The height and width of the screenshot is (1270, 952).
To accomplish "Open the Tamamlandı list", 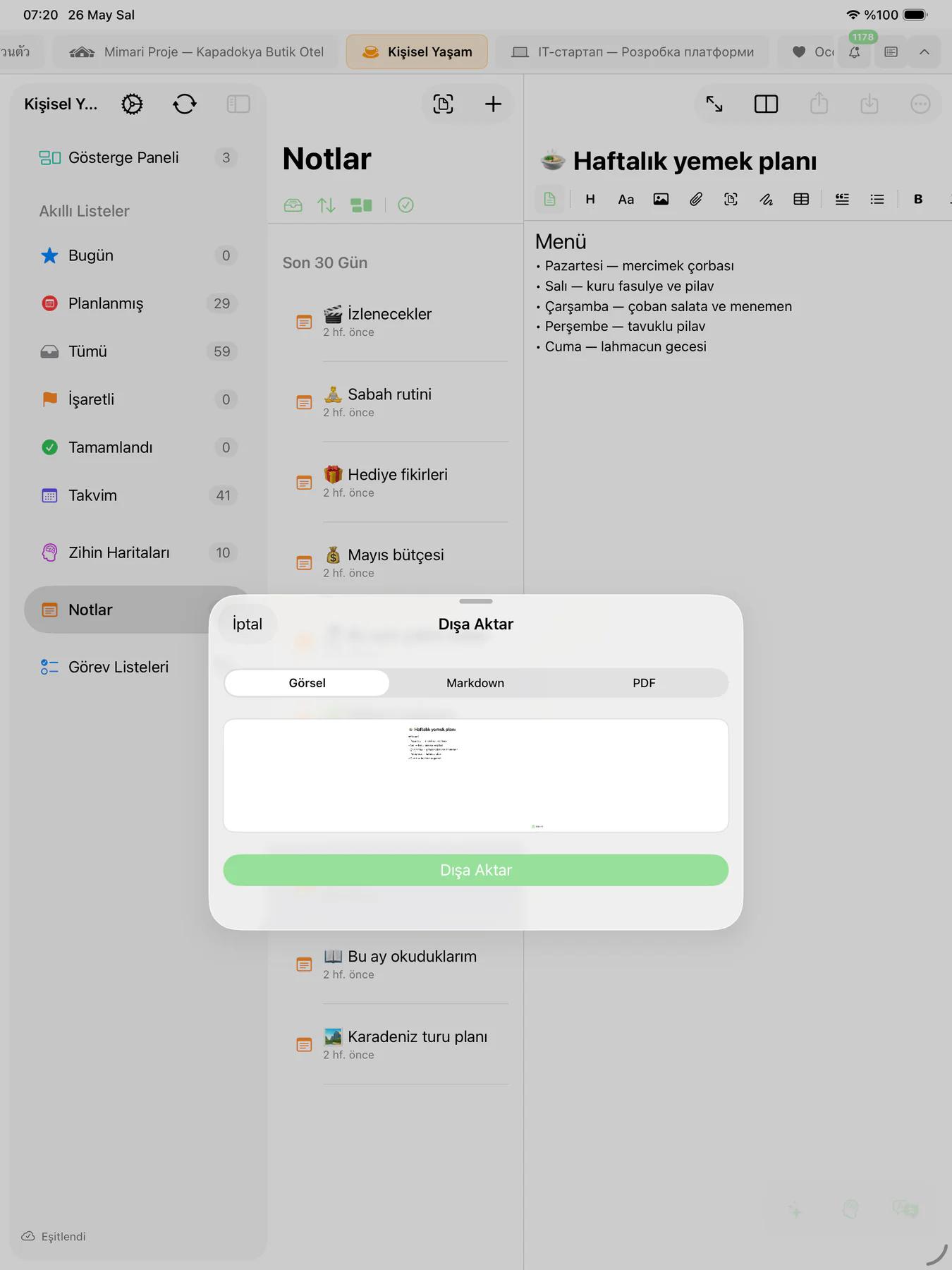I will 138,447.
